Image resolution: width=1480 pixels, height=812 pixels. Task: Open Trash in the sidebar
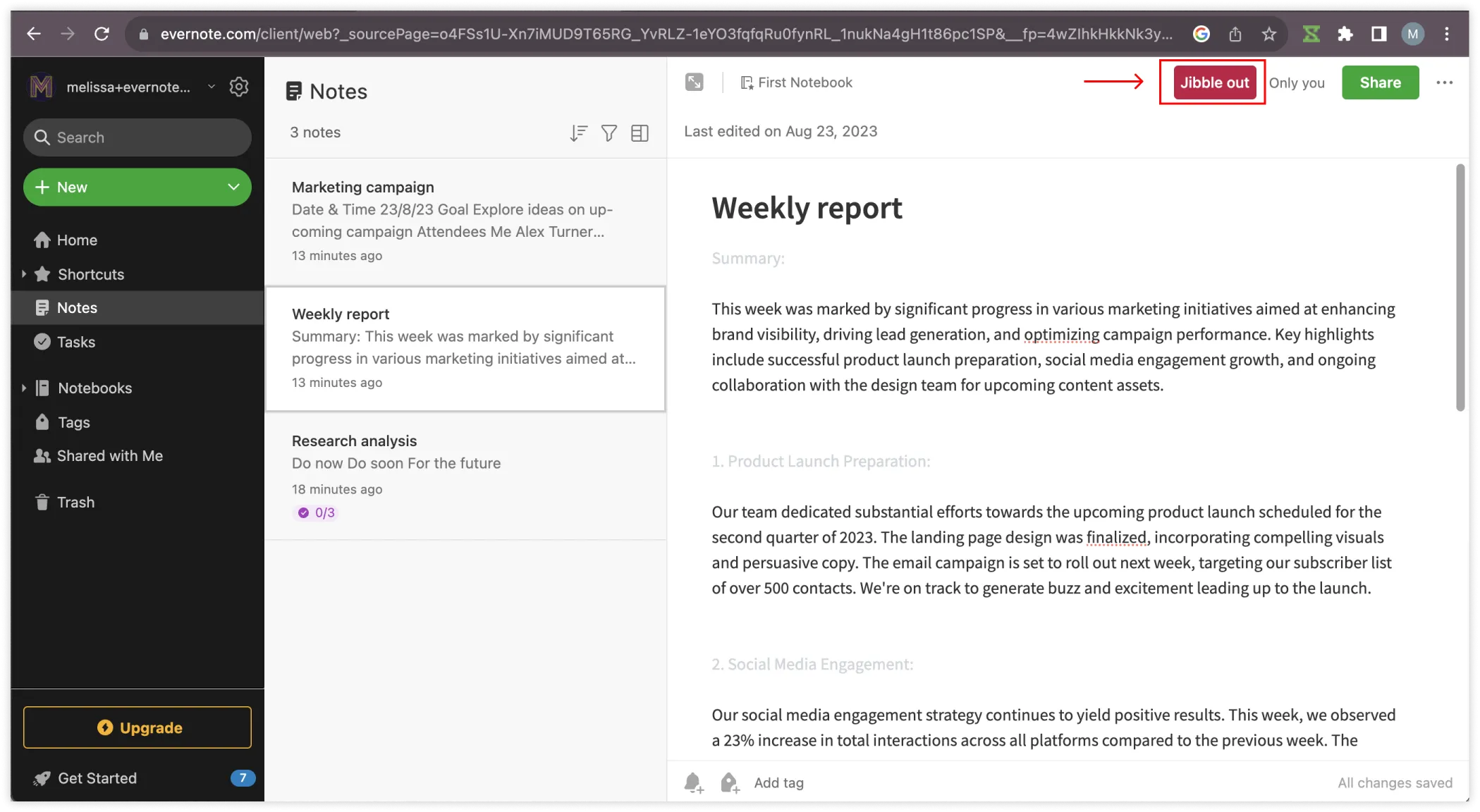point(75,502)
